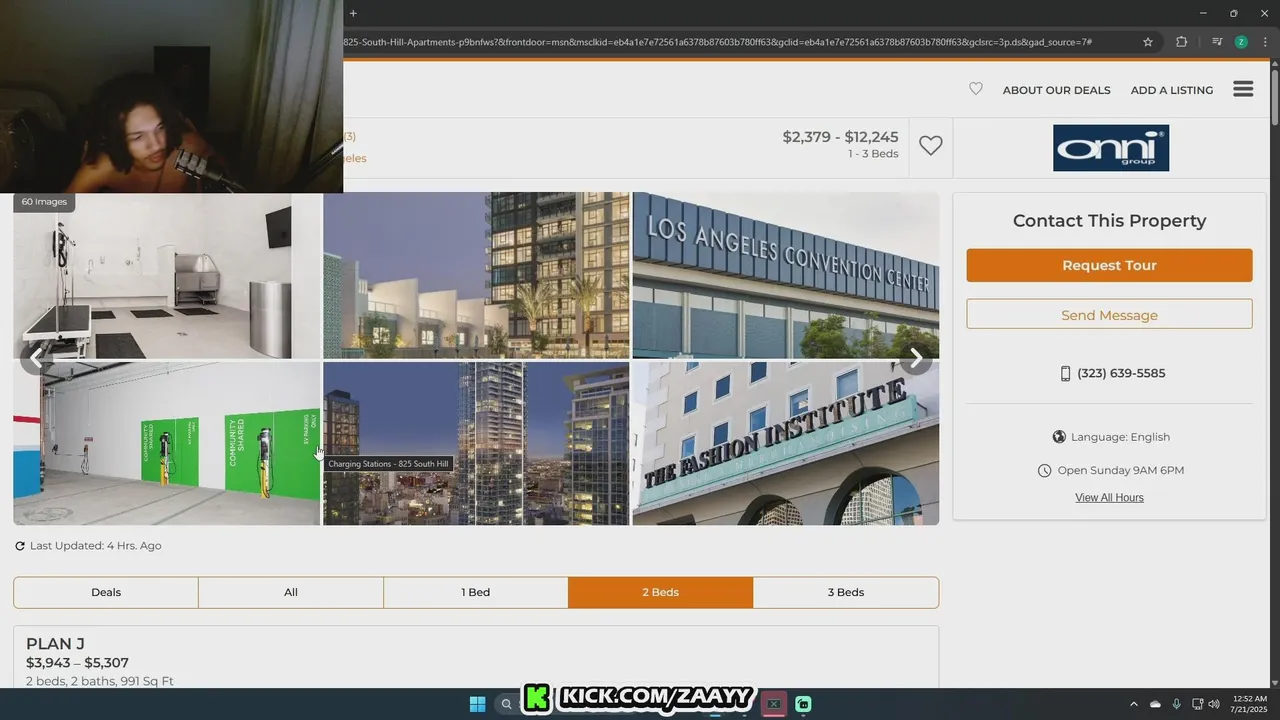
Task: Open the taskbar search icon
Action: click(507, 704)
